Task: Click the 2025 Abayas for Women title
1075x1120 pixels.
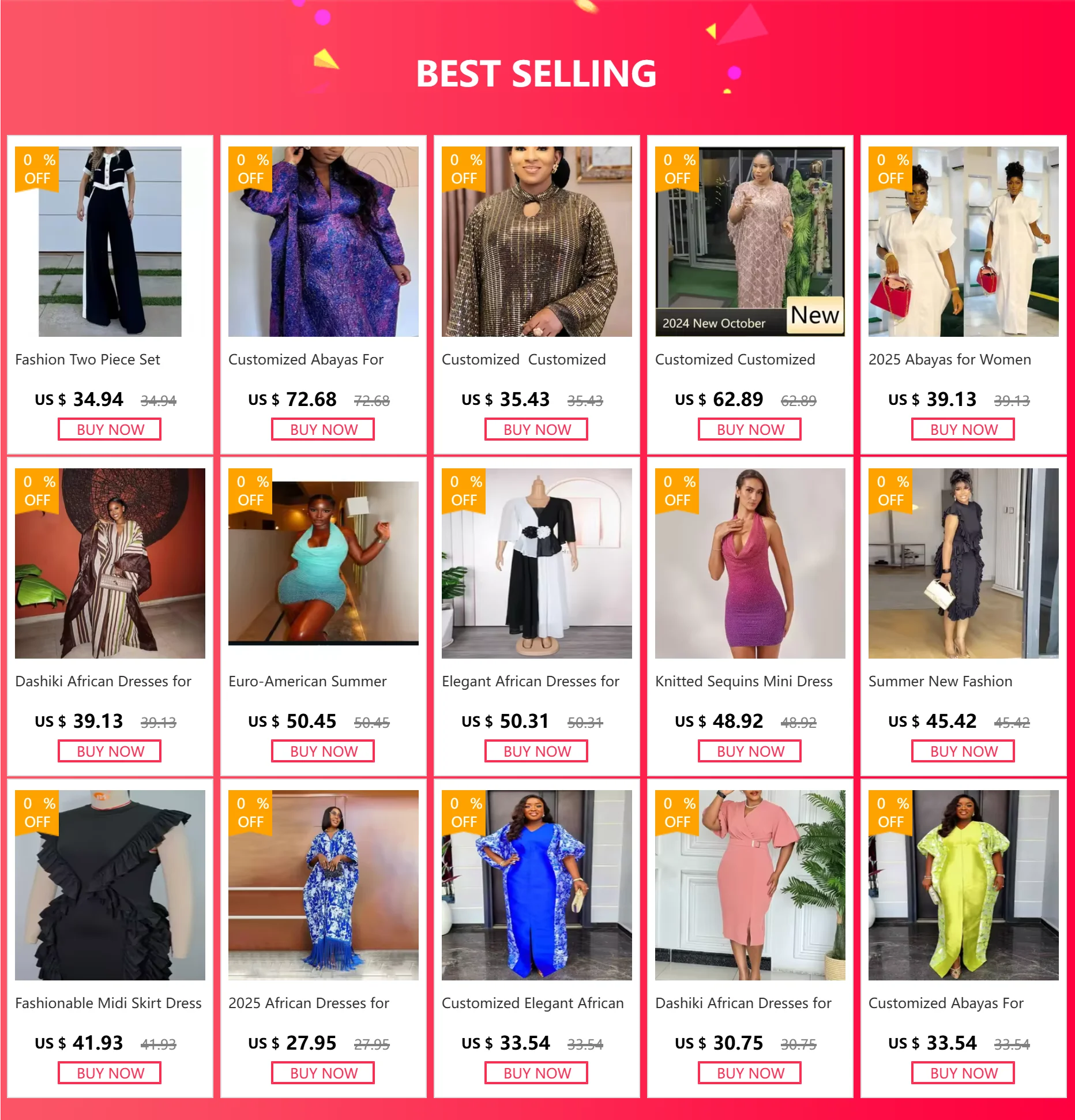Action: click(950, 360)
